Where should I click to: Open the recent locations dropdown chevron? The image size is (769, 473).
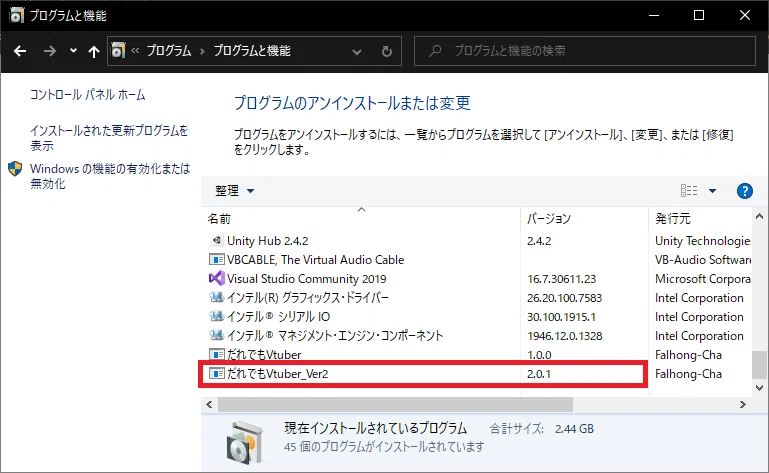(73, 51)
